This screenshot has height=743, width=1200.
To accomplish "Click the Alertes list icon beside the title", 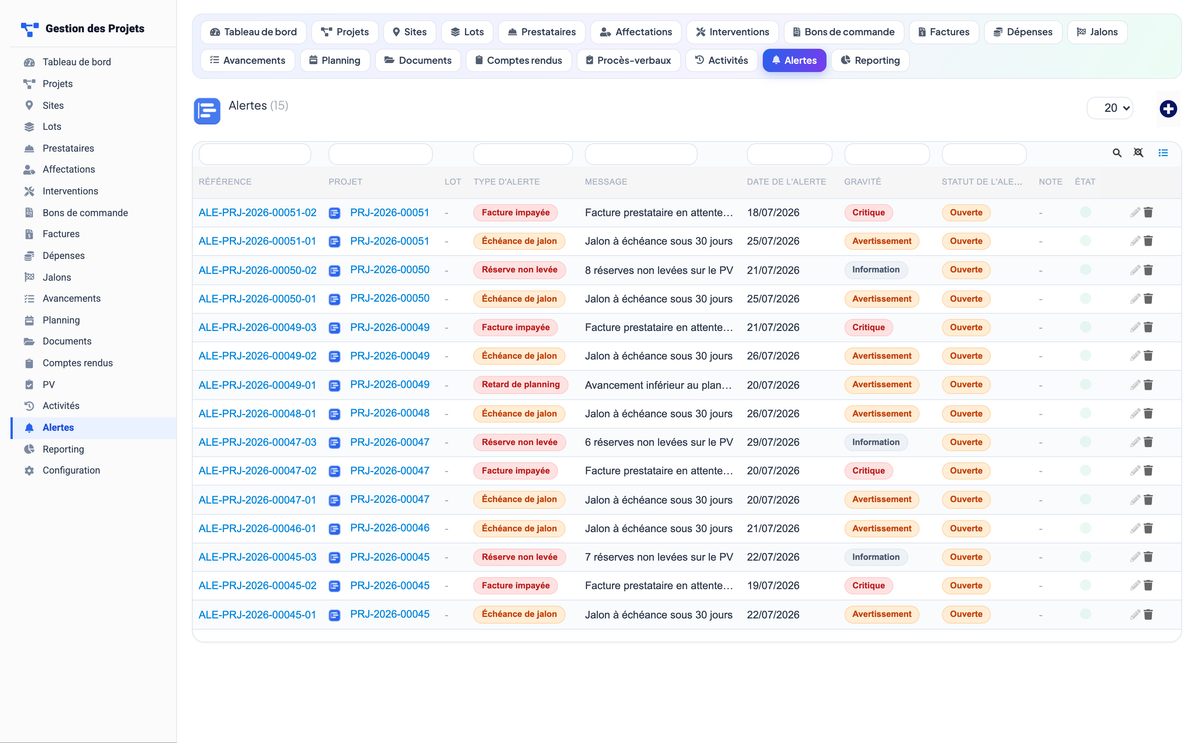I will [x=207, y=111].
